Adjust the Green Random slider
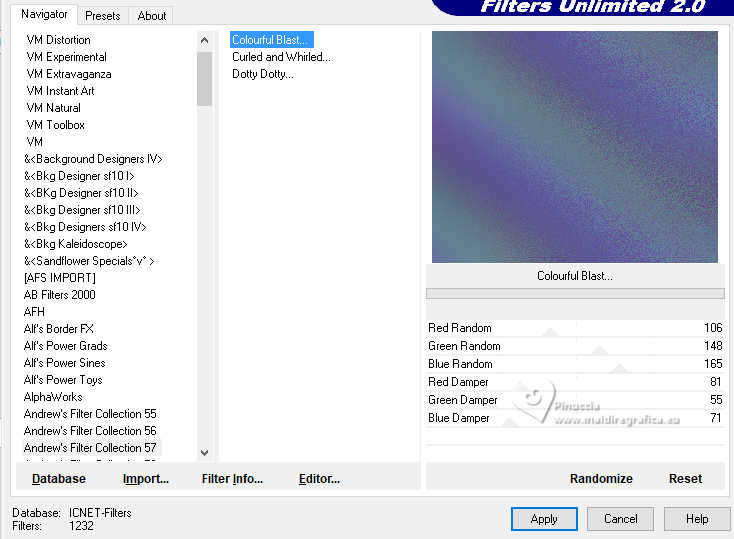Viewport: 734px width, 539px height. pyautogui.click(x=575, y=346)
